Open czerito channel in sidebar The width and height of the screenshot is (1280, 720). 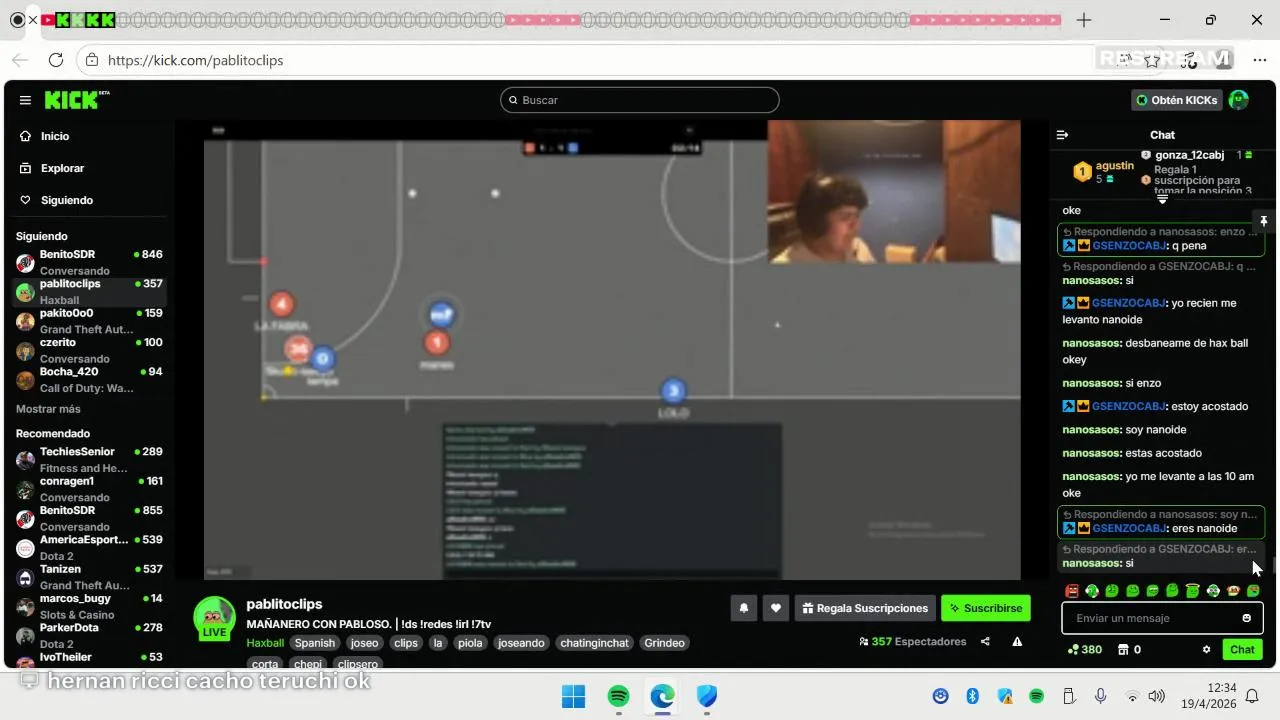89,350
